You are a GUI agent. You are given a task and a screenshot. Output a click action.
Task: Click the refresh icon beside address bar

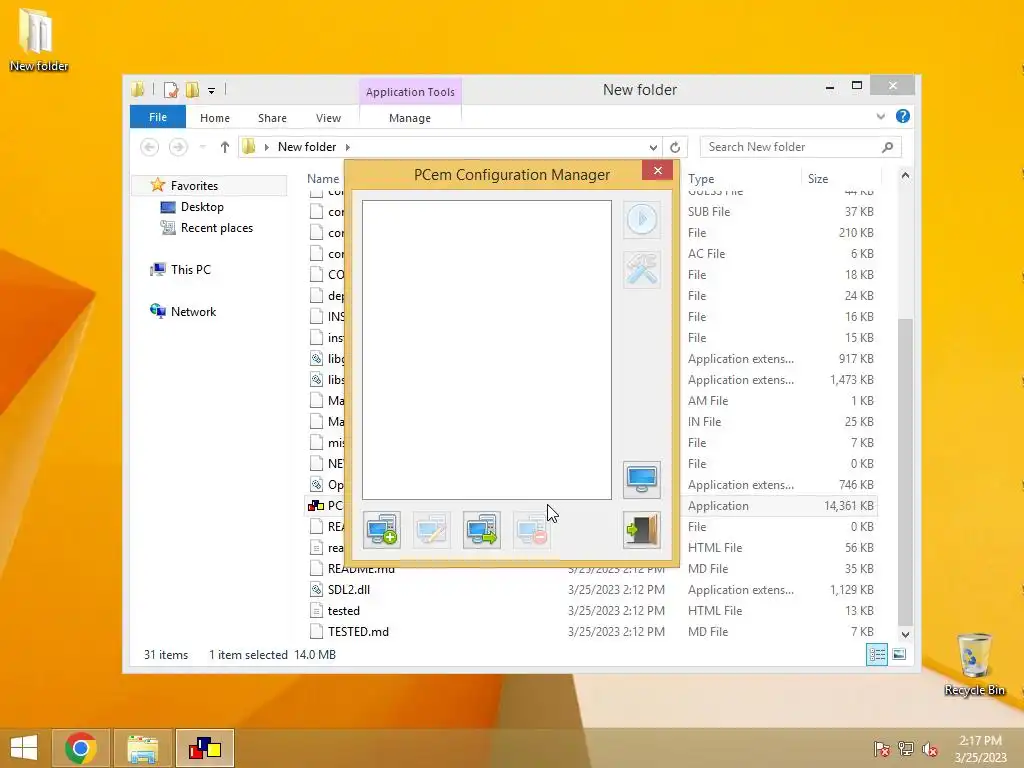[675, 147]
